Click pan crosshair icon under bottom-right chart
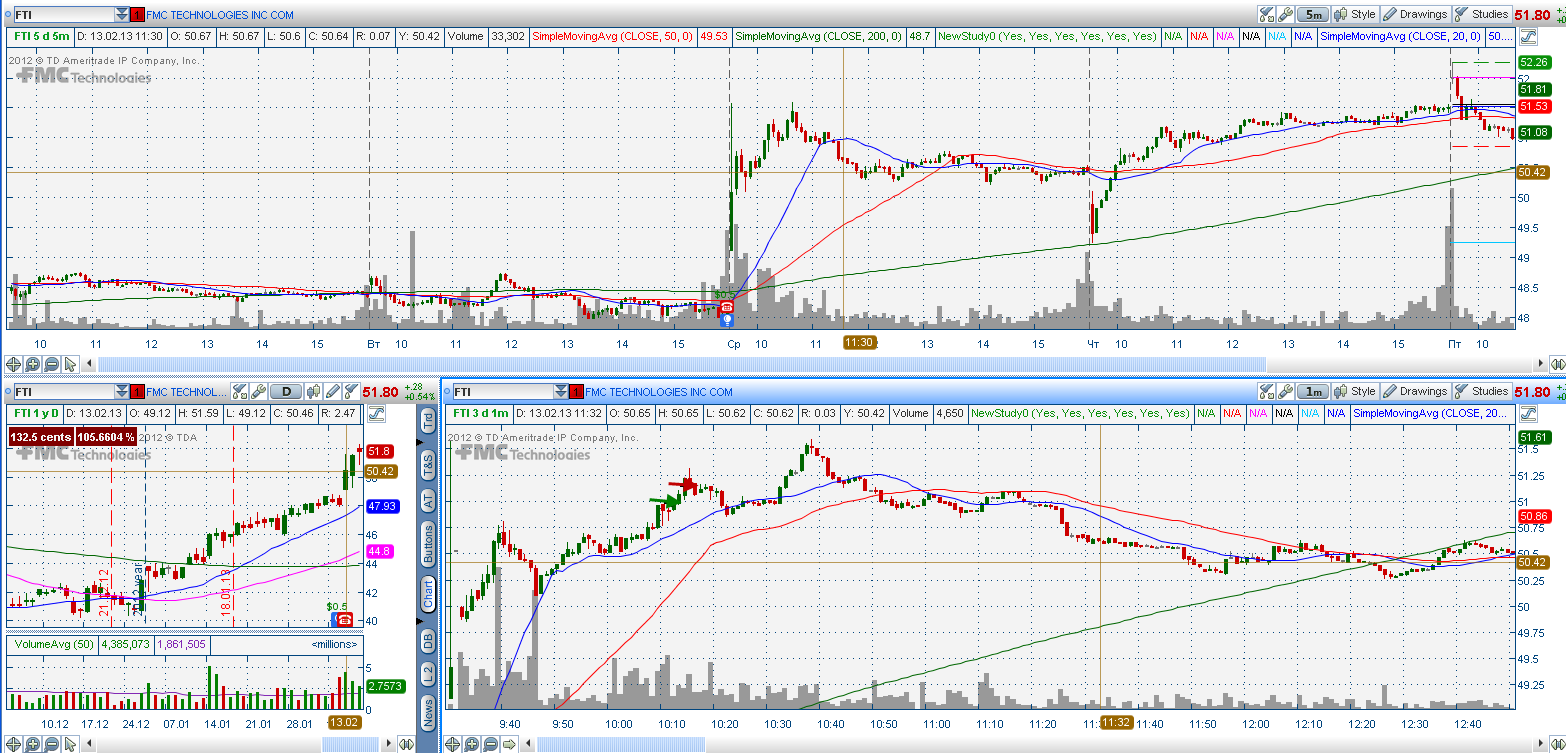The height and width of the screenshot is (753, 1566). click(453, 743)
